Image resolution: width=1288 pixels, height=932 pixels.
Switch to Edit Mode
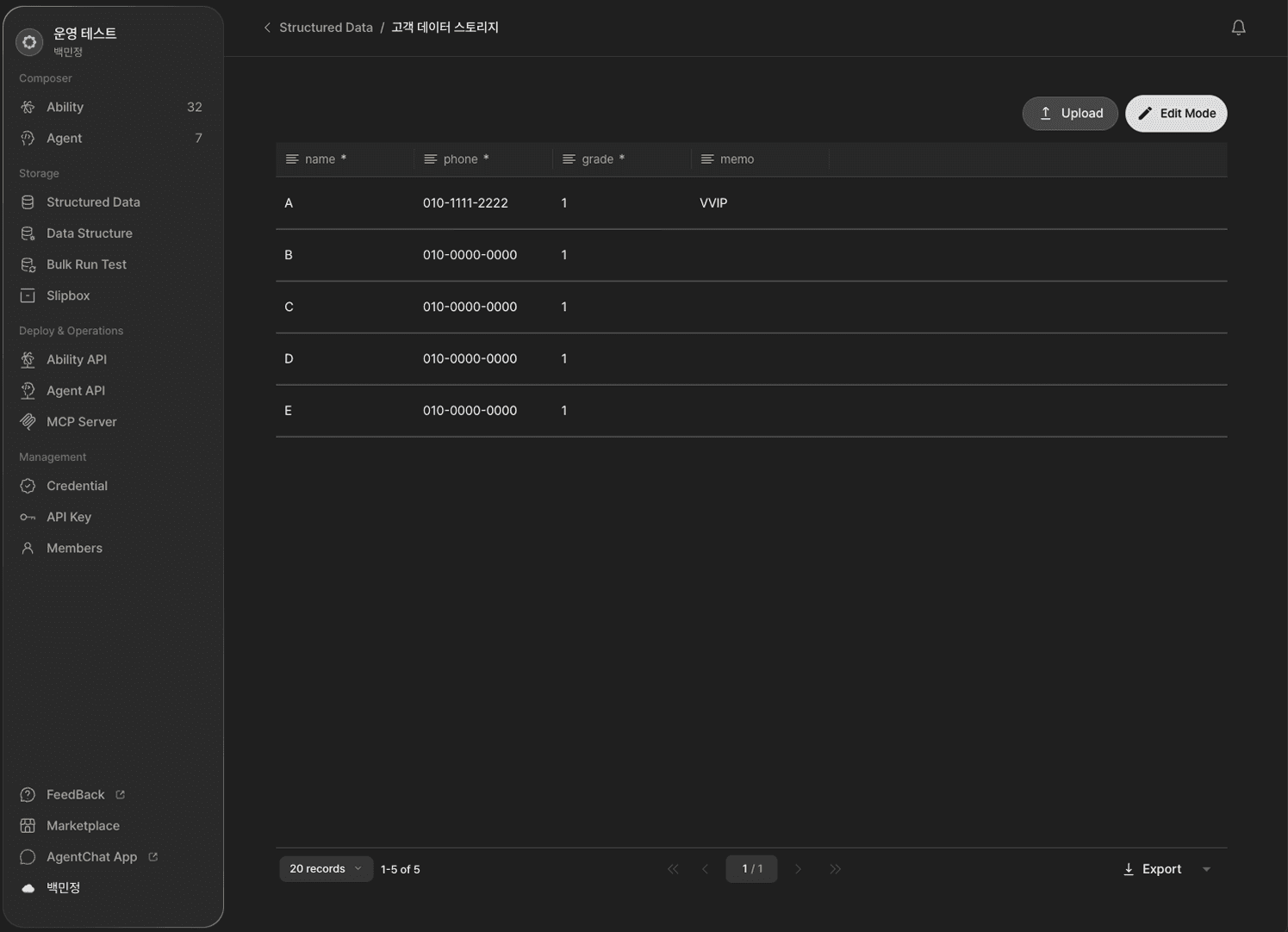[x=1176, y=113]
